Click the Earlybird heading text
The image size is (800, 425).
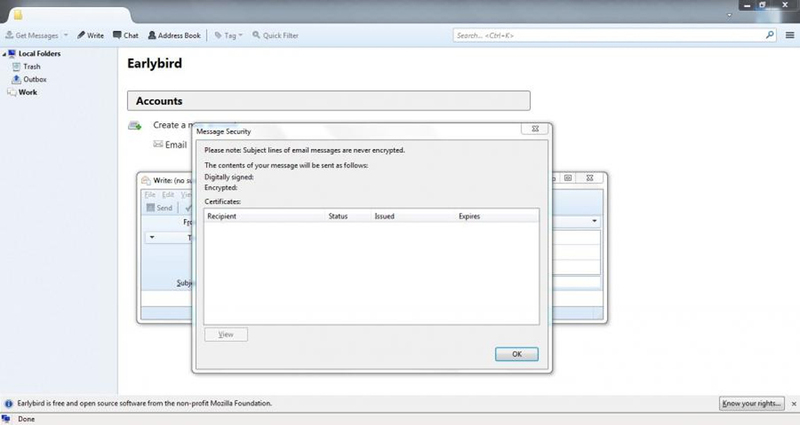tap(155, 63)
